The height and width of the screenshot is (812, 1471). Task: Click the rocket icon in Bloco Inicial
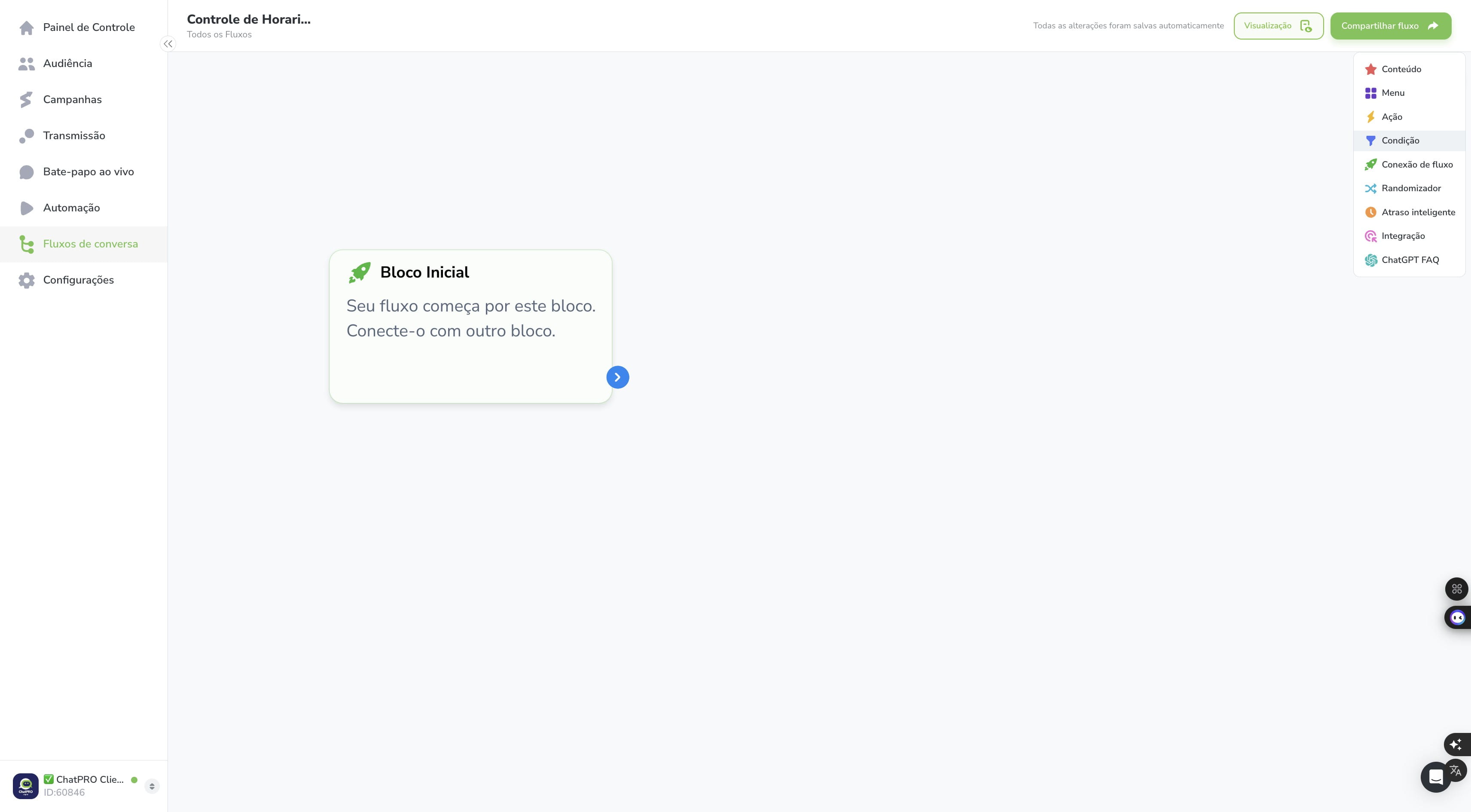(360, 272)
